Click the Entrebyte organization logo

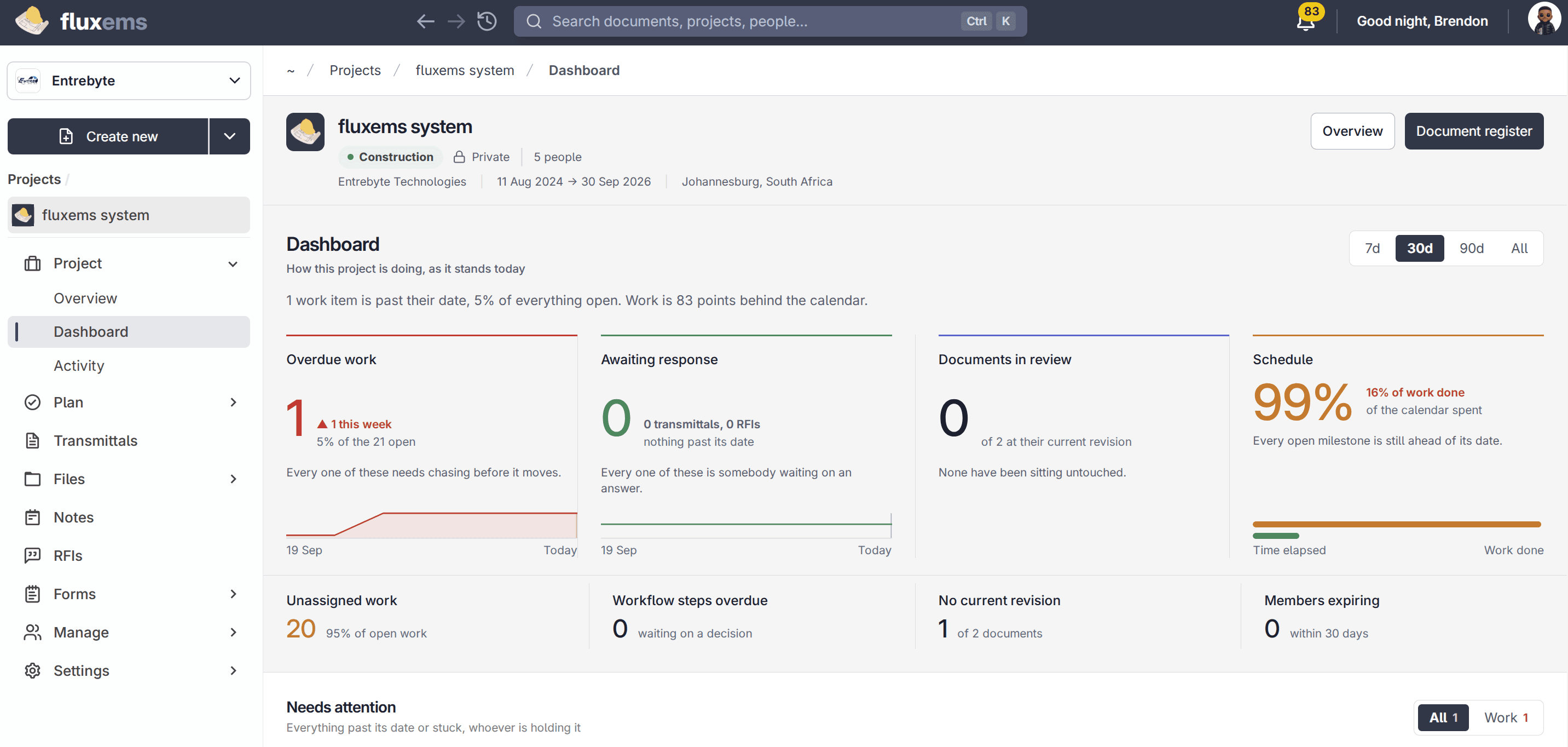[x=27, y=81]
